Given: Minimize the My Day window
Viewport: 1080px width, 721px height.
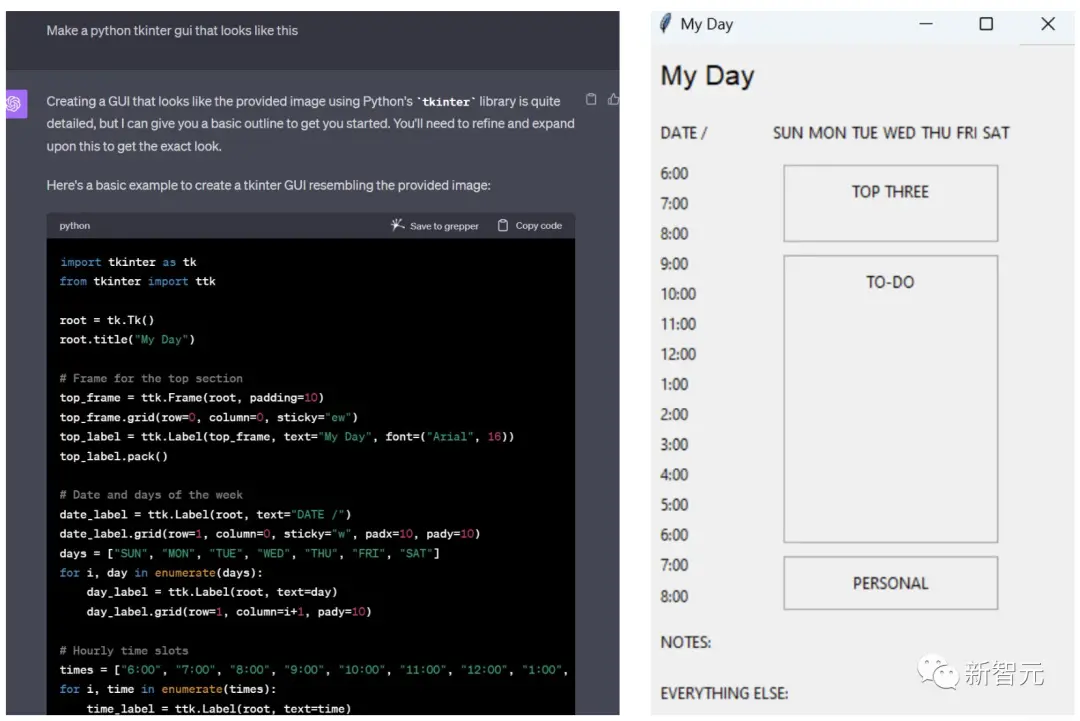Looking at the screenshot, I should (925, 24).
